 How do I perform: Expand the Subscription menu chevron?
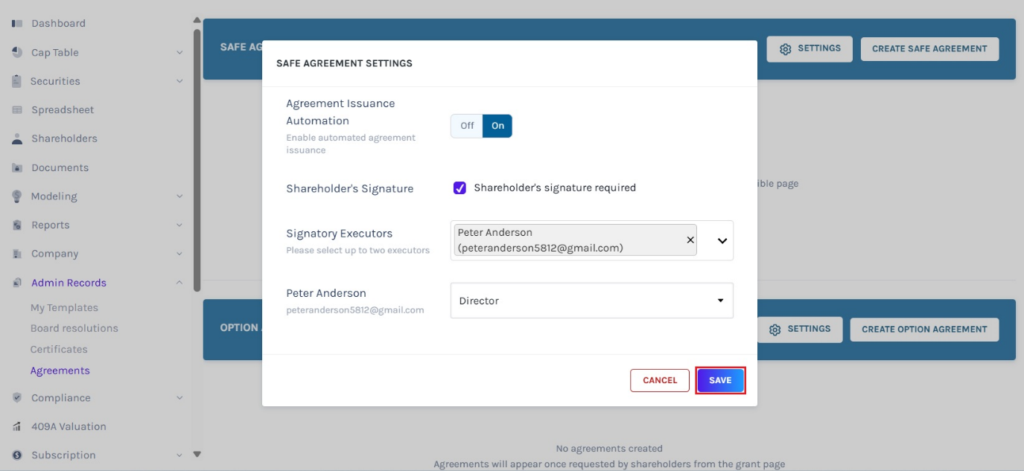180,455
